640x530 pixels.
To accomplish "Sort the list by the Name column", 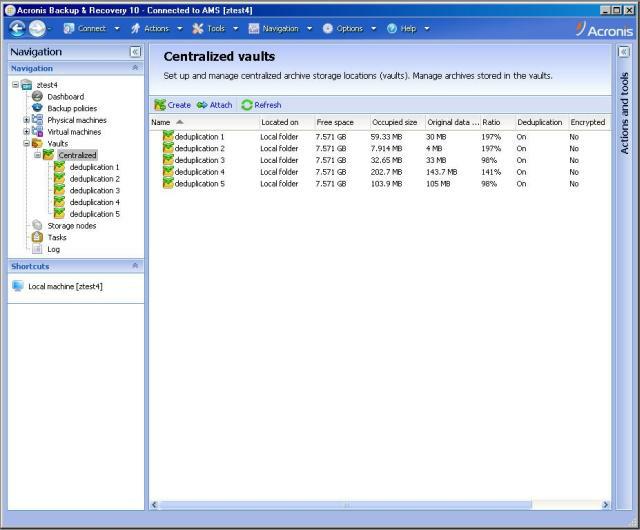I will point(204,122).
